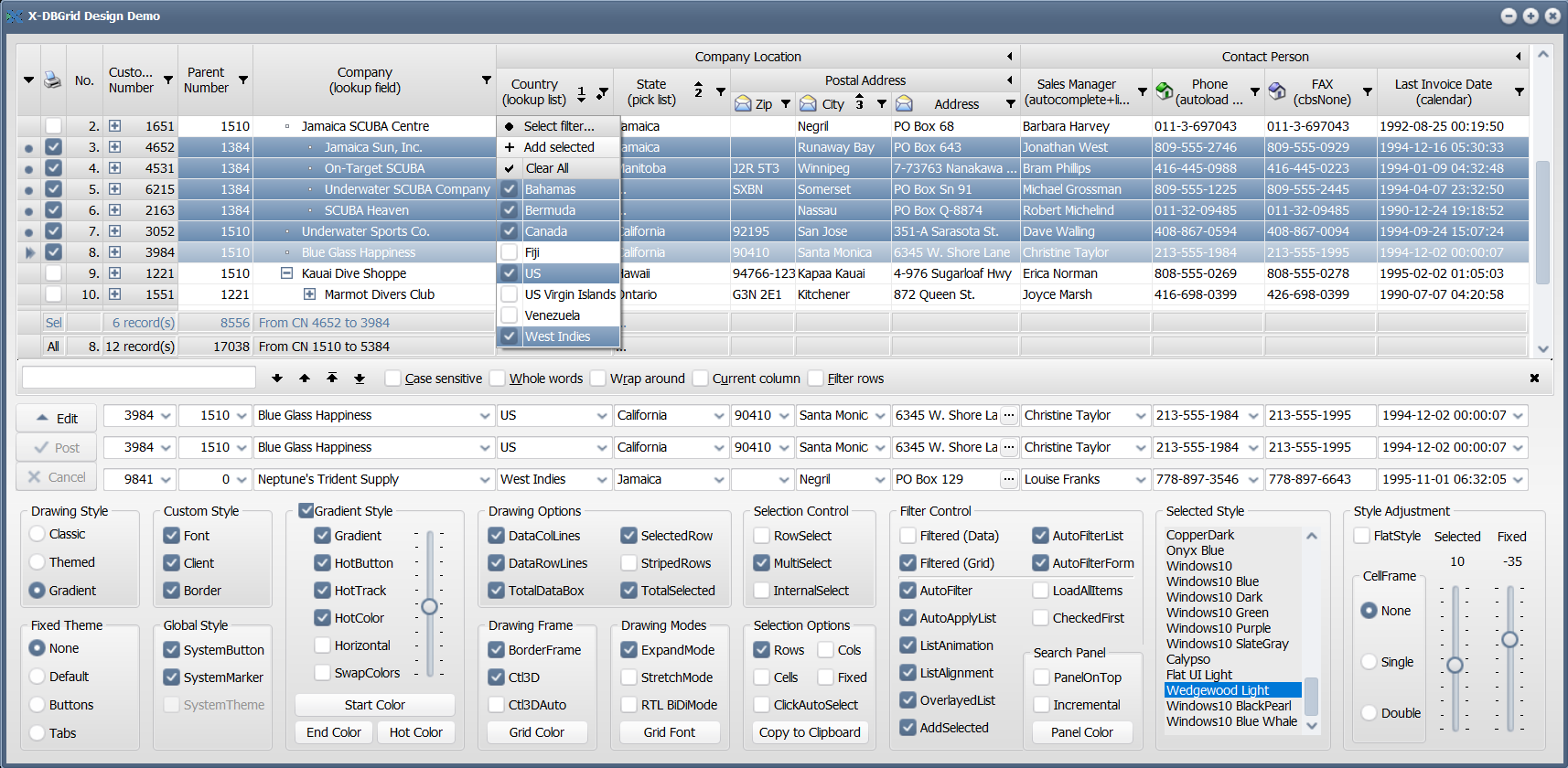Click the envelope icon next to Zip

(743, 104)
